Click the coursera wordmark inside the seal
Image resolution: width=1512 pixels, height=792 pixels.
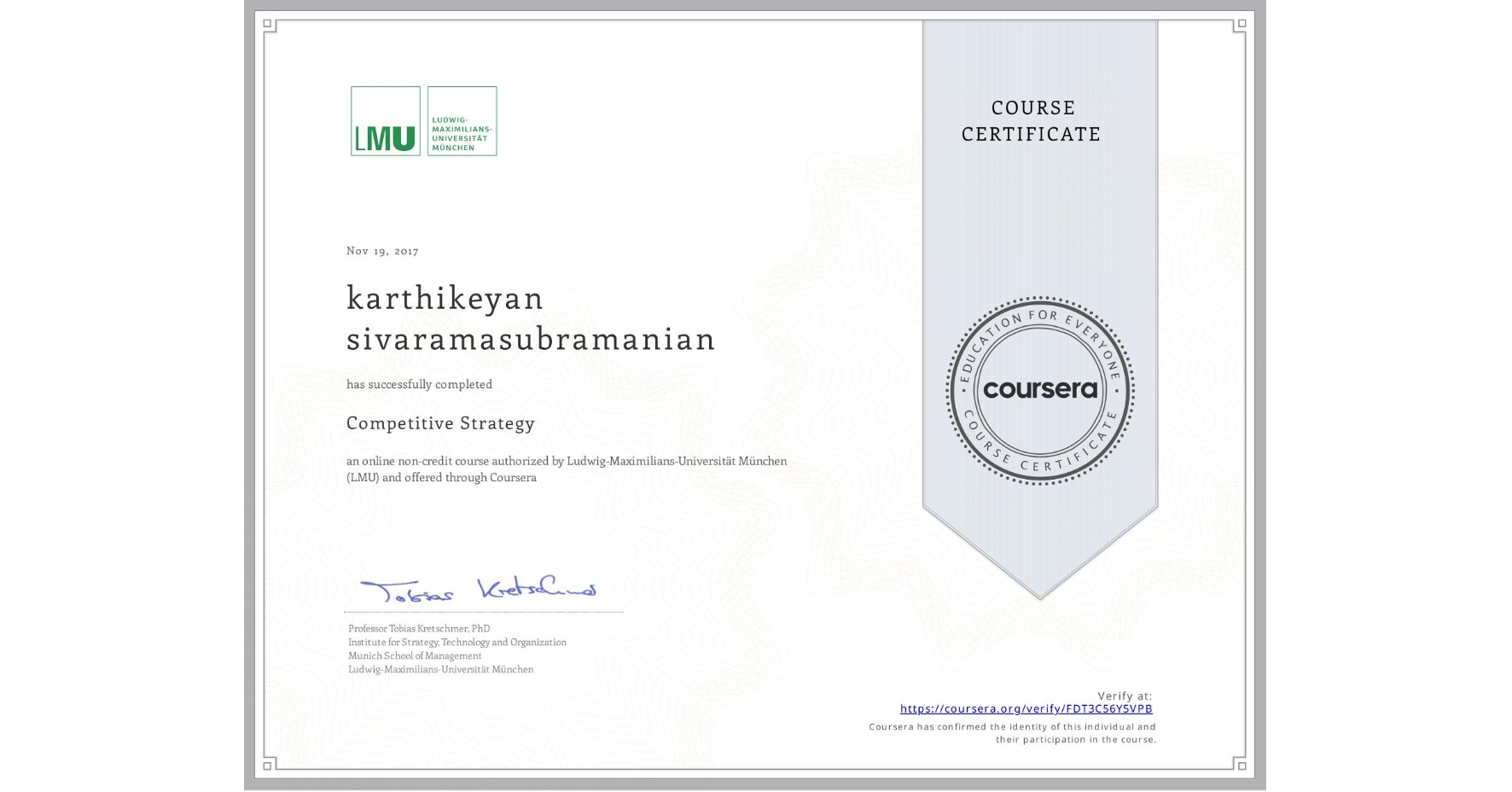1039,391
